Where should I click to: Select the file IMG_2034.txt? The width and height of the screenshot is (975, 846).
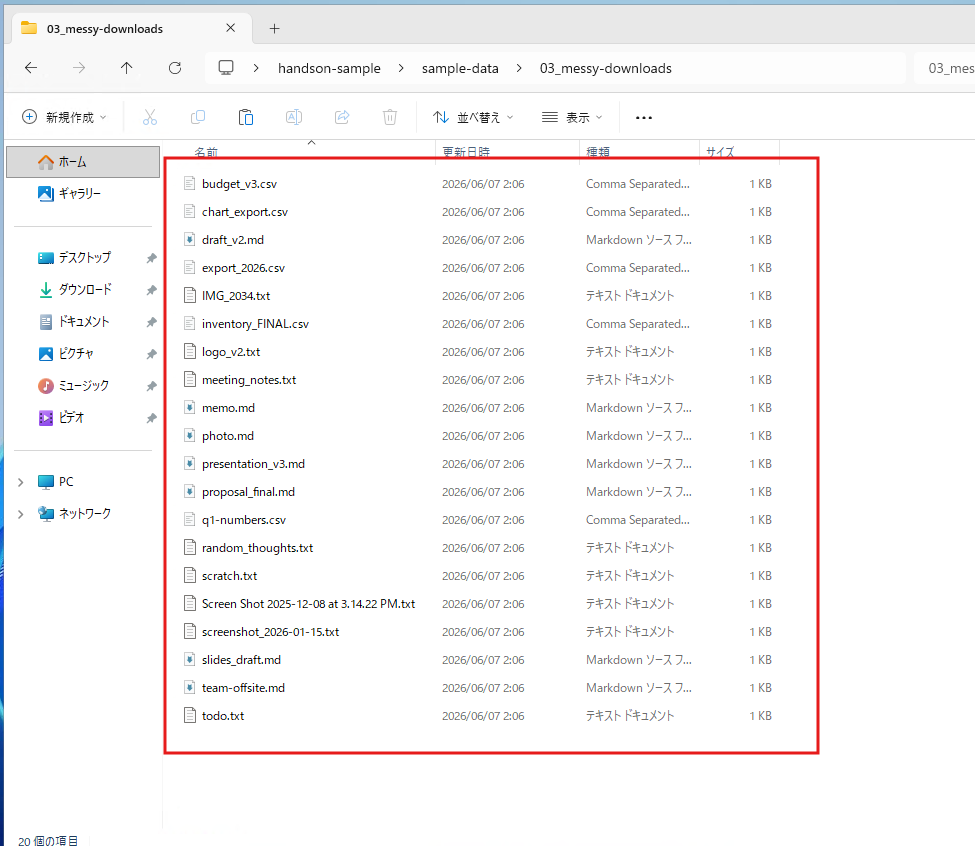point(236,296)
